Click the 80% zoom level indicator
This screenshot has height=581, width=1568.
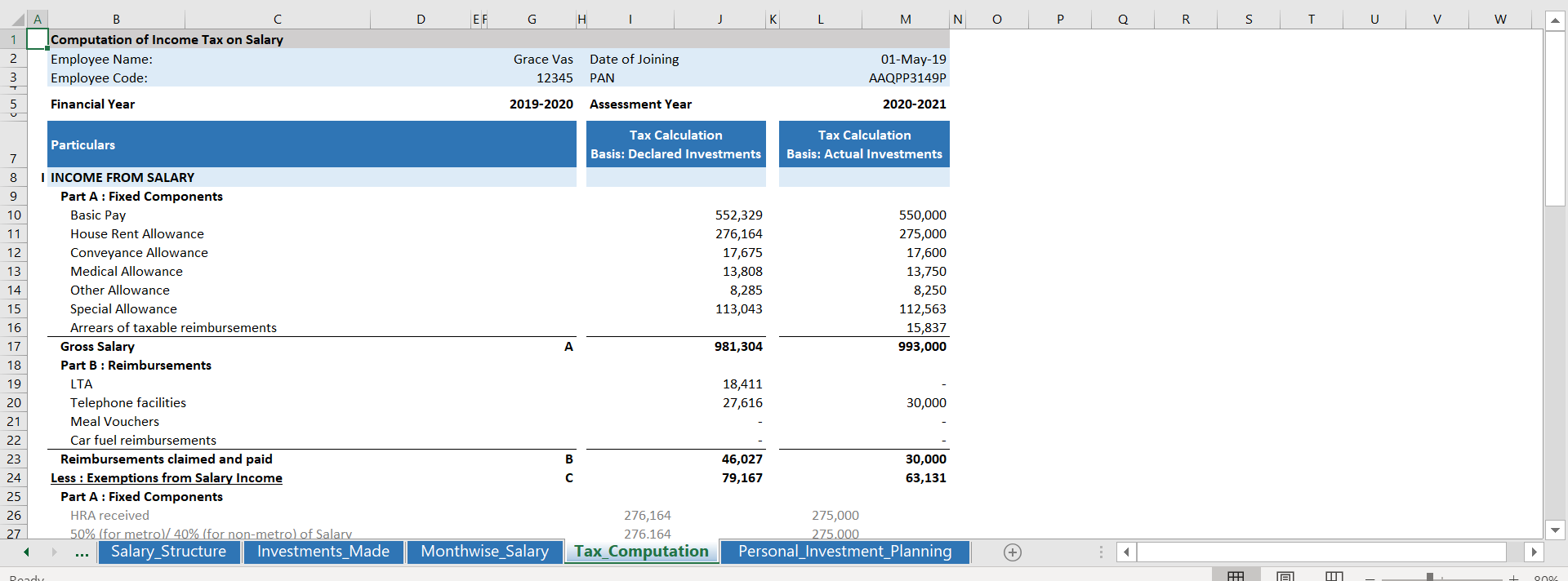[1546, 578]
